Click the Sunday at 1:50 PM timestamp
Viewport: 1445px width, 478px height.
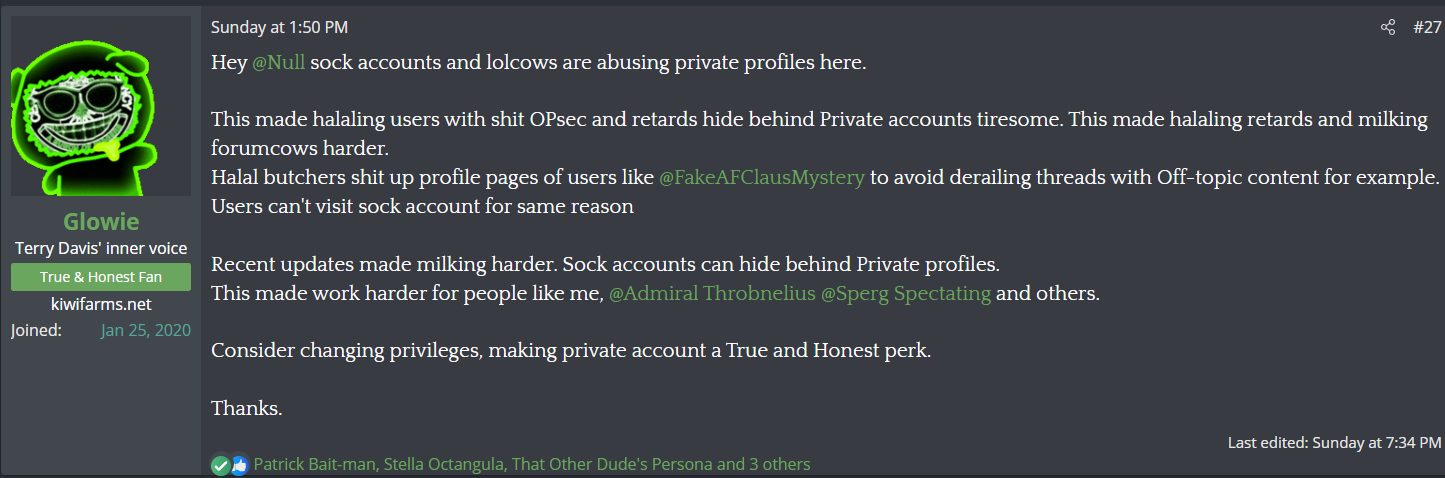[279, 28]
